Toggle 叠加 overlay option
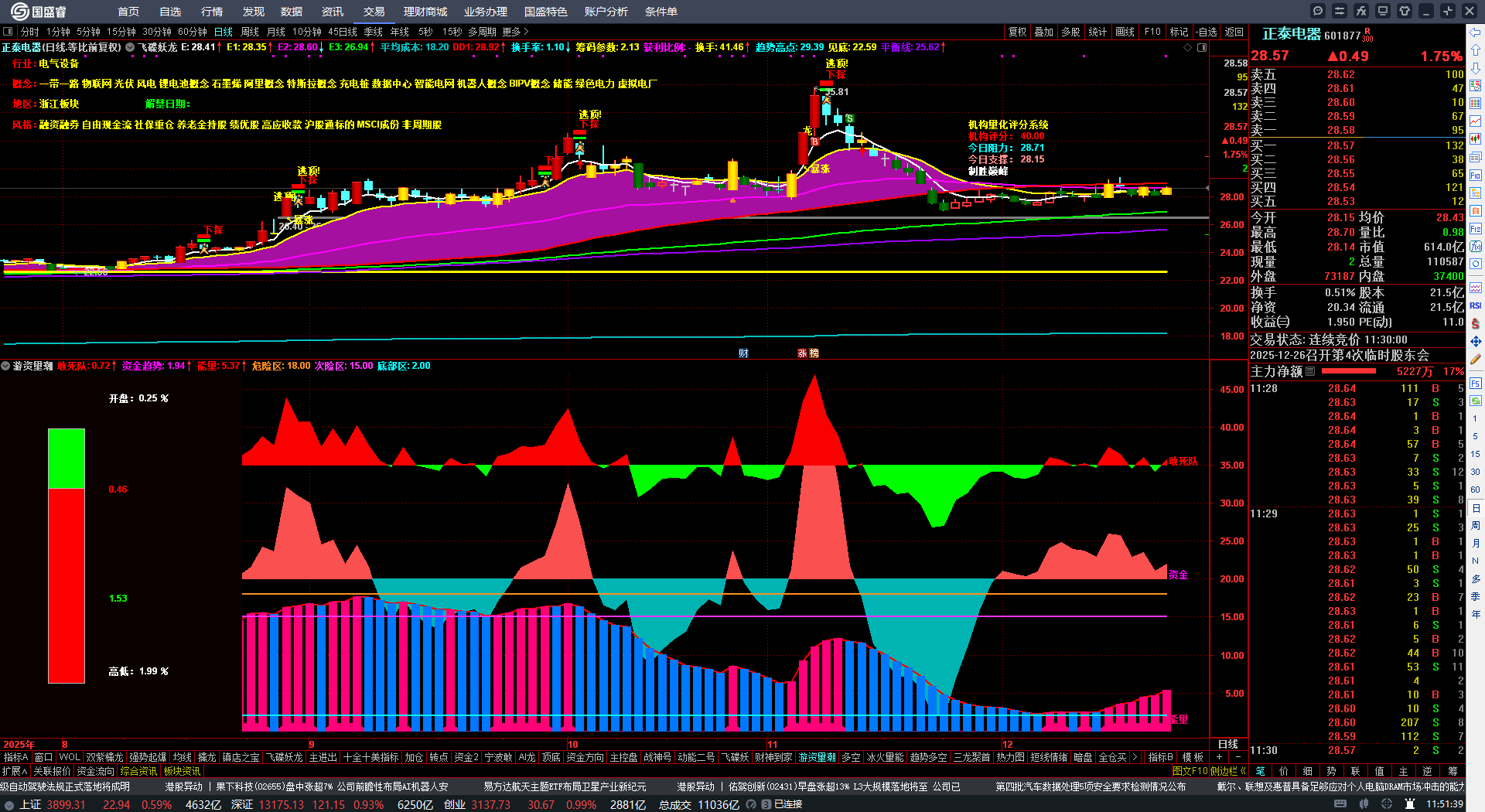Image resolution: width=1485 pixels, height=812 pixels. tap(1044, 32)
